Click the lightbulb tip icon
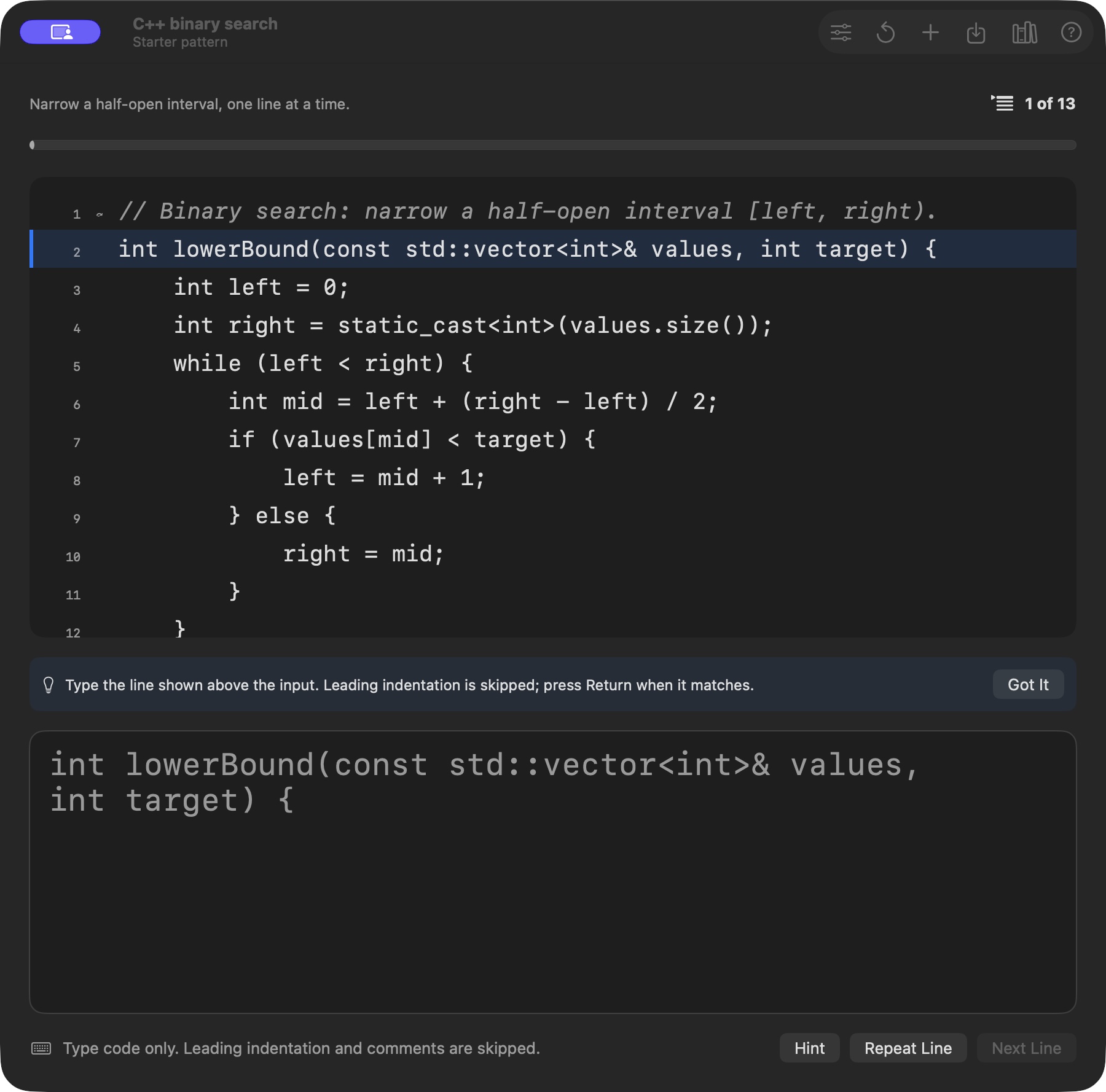The image size is (1106, 1092). click(49, 685)
